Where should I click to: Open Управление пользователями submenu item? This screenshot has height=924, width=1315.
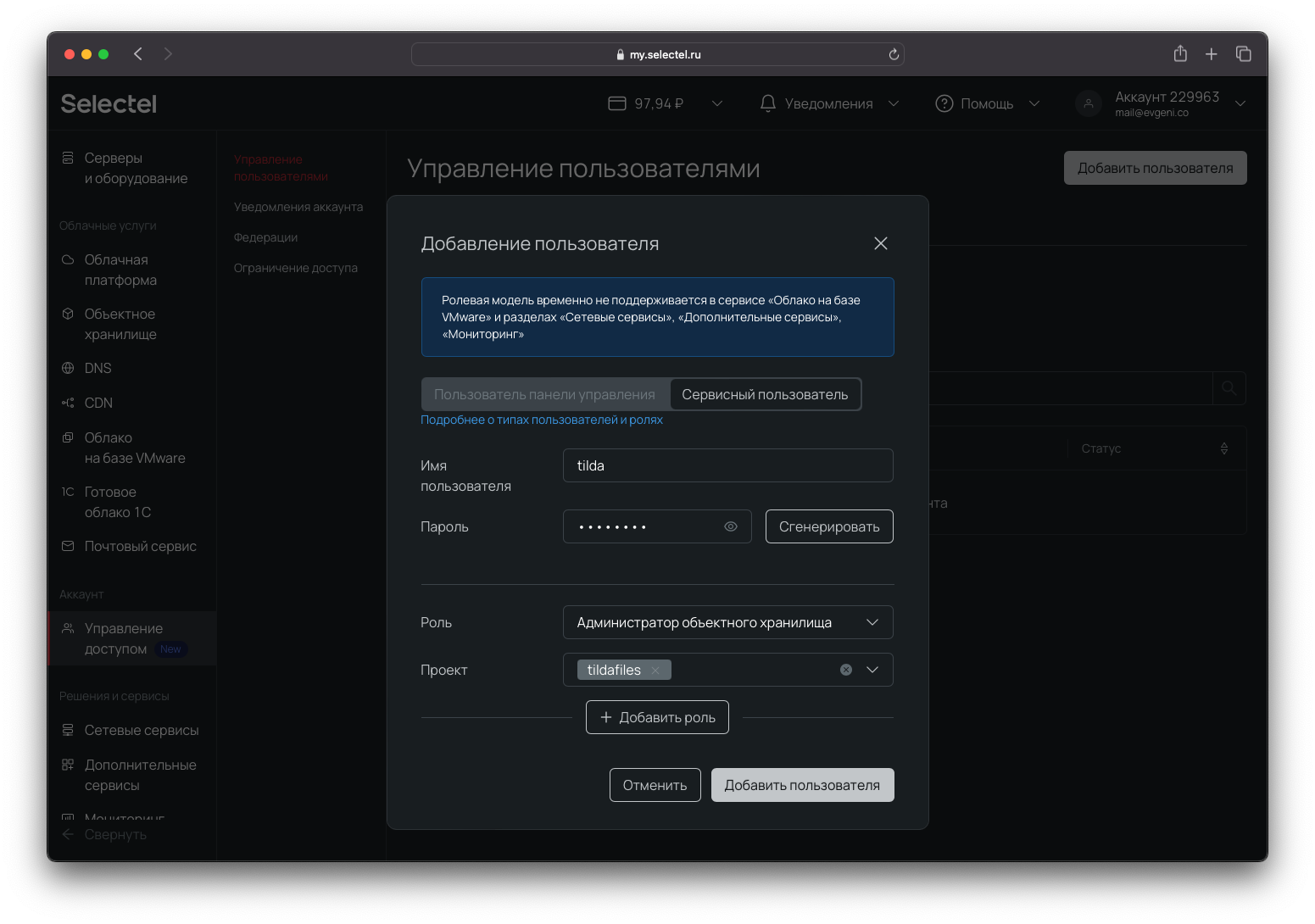click(x=281, y=168)
